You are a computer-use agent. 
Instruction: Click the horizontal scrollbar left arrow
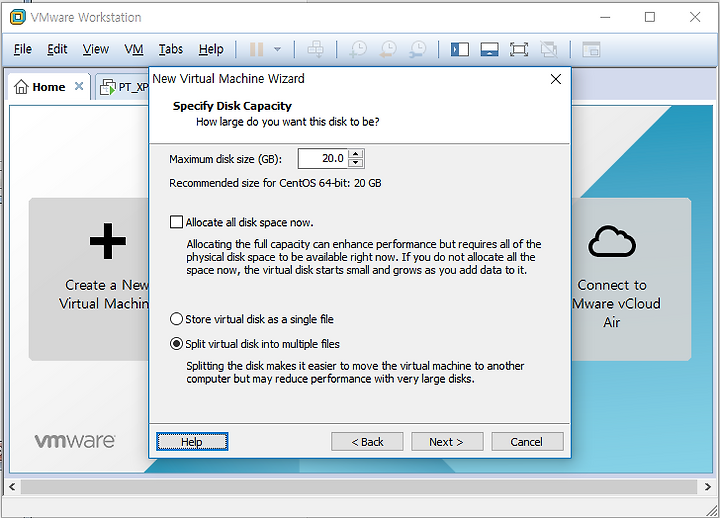click(x=12, y=487)
